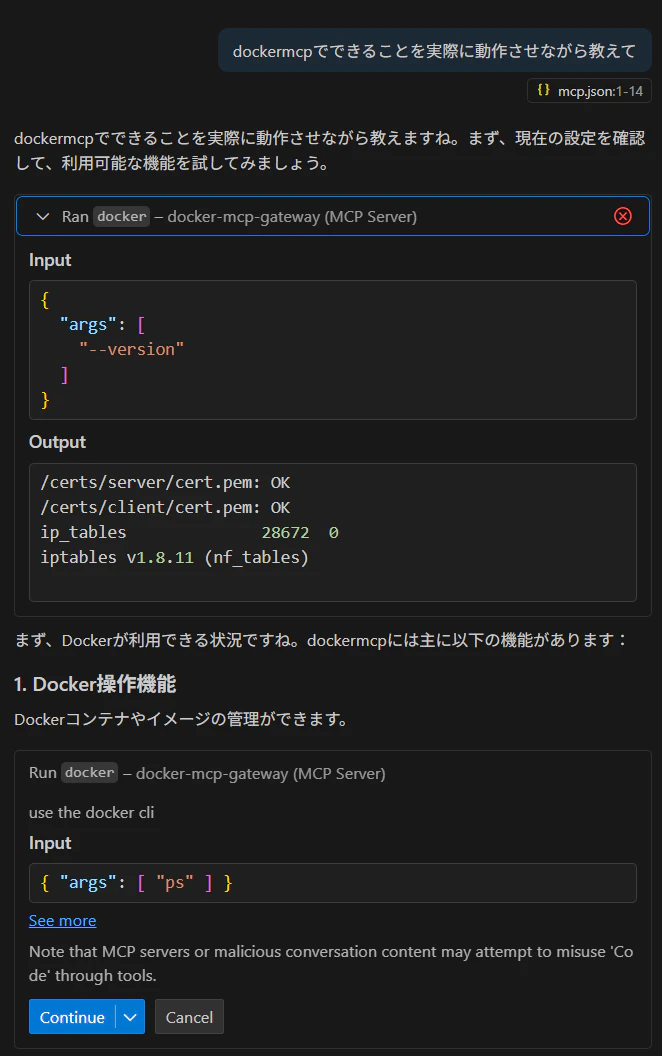The width and height of the screenshot is (662, 1056).
Task: Click the Cancel button
Action: (x=189, y=1017)
